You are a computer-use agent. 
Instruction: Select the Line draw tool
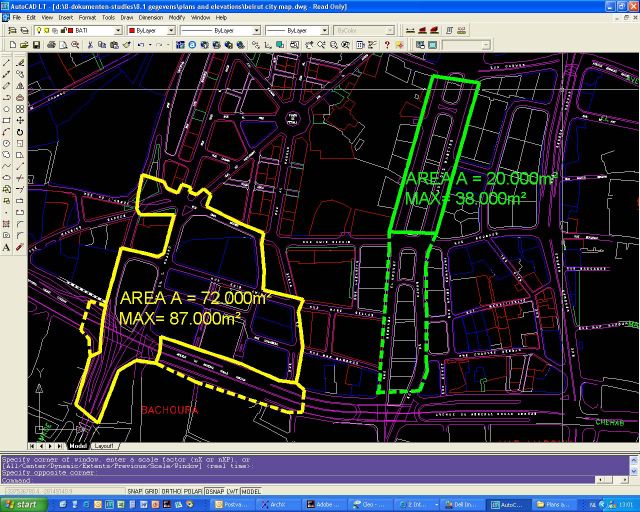7,63
